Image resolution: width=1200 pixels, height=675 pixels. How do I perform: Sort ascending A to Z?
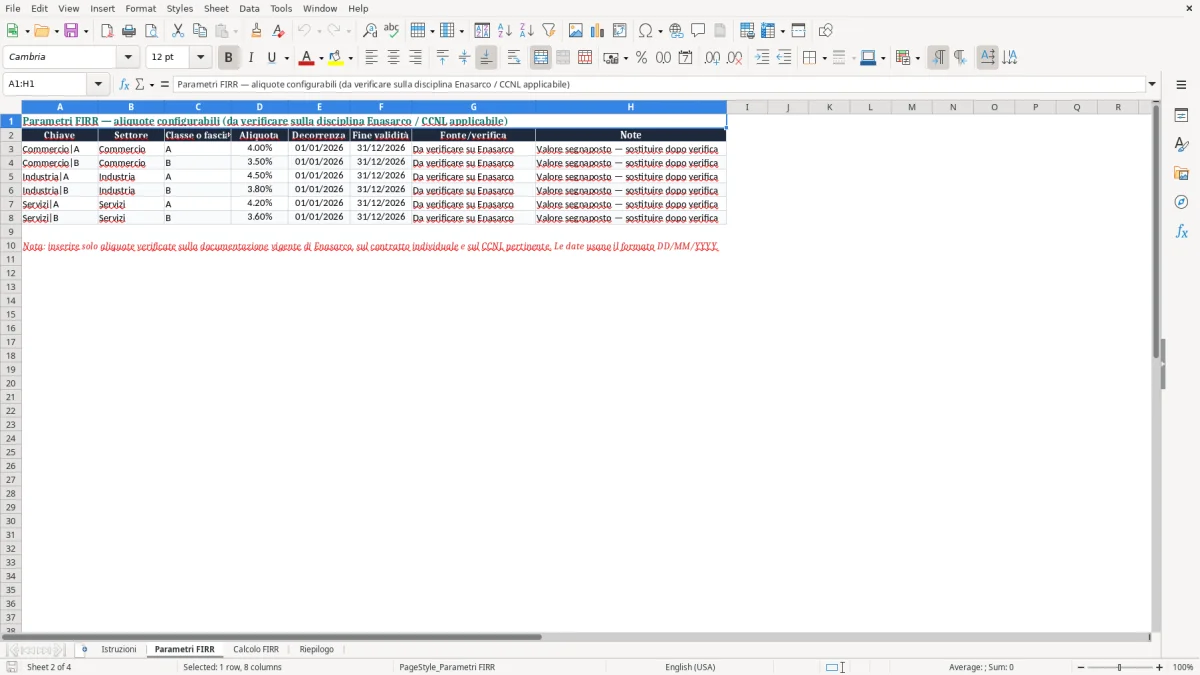pos(505,31)
